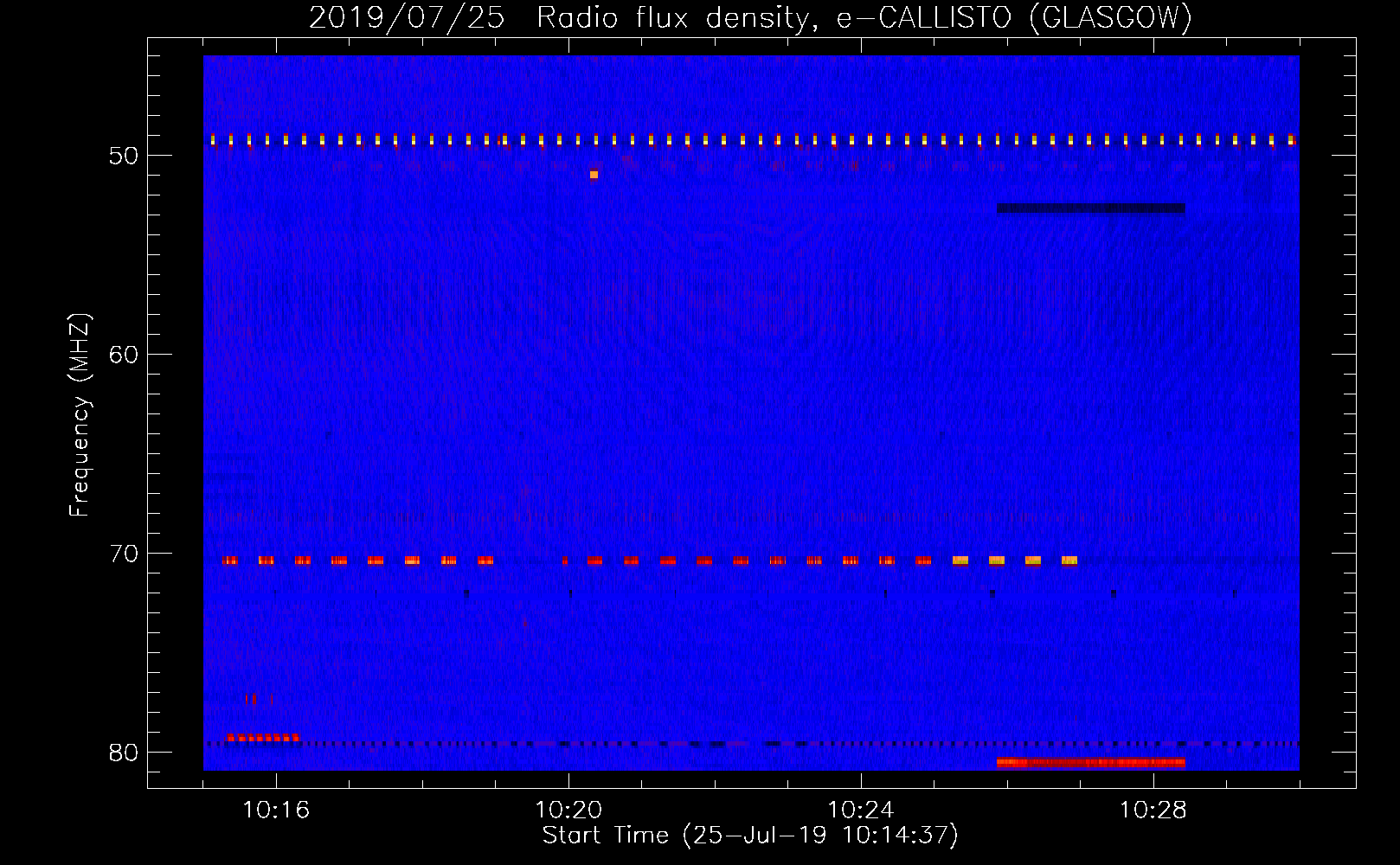
Task: Click the short red burst strip near 79 MHz
Action: [x=262, y=738]
